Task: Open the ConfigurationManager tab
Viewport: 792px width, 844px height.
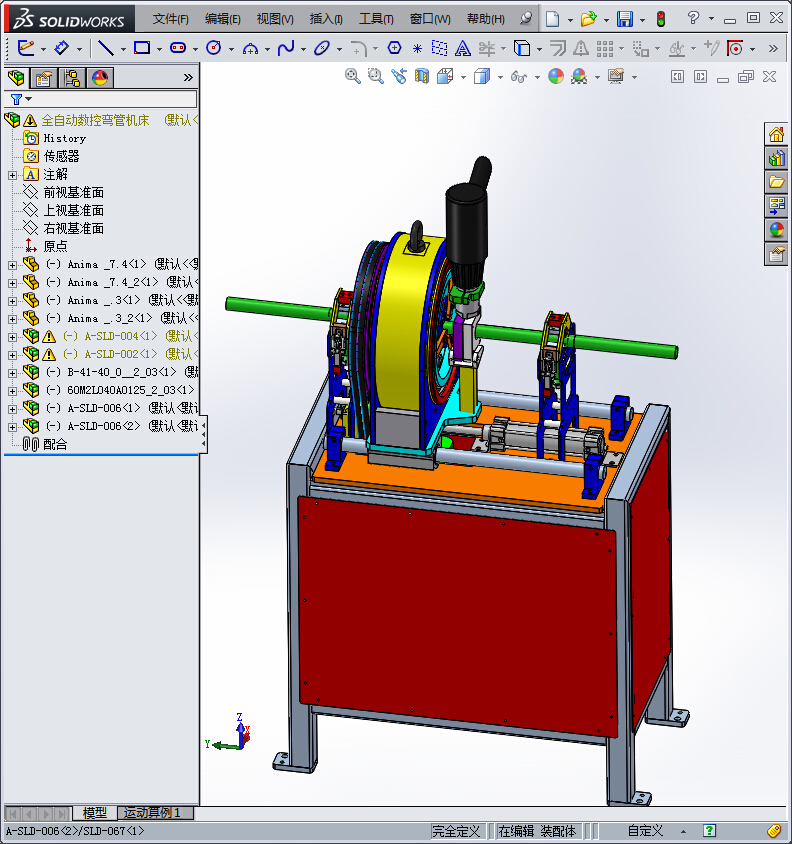Action: pos(72,78)
